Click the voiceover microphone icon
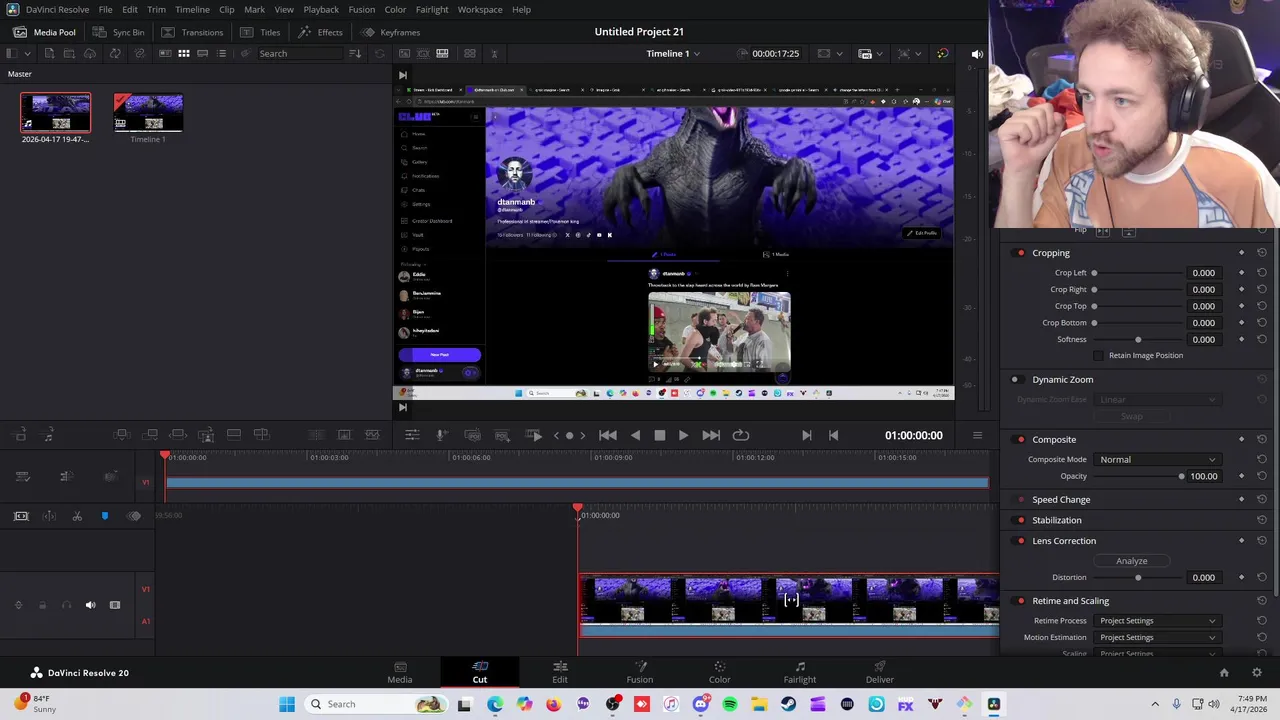 (441, 435)
